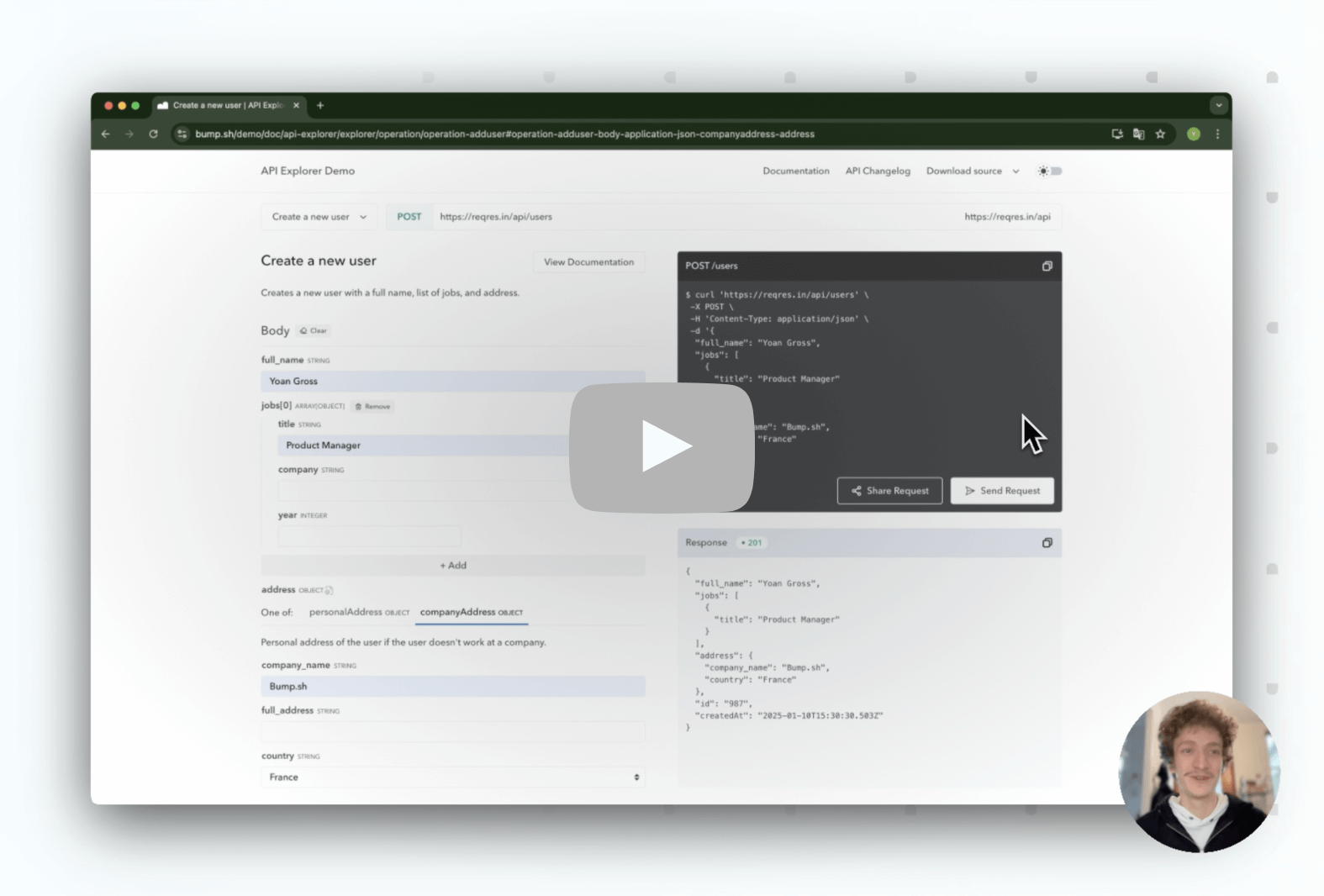The height and width of the screenshot is (896, 1324).
Task: Open the Create a new user operation dropdown
Action: [319, 217]
